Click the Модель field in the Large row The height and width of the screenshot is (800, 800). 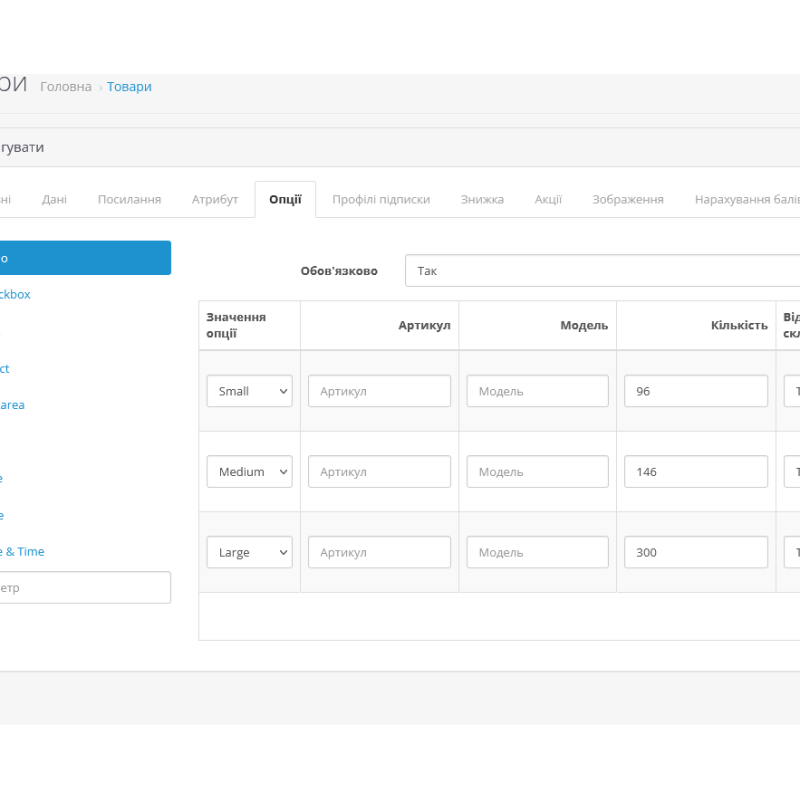point(537,552)
